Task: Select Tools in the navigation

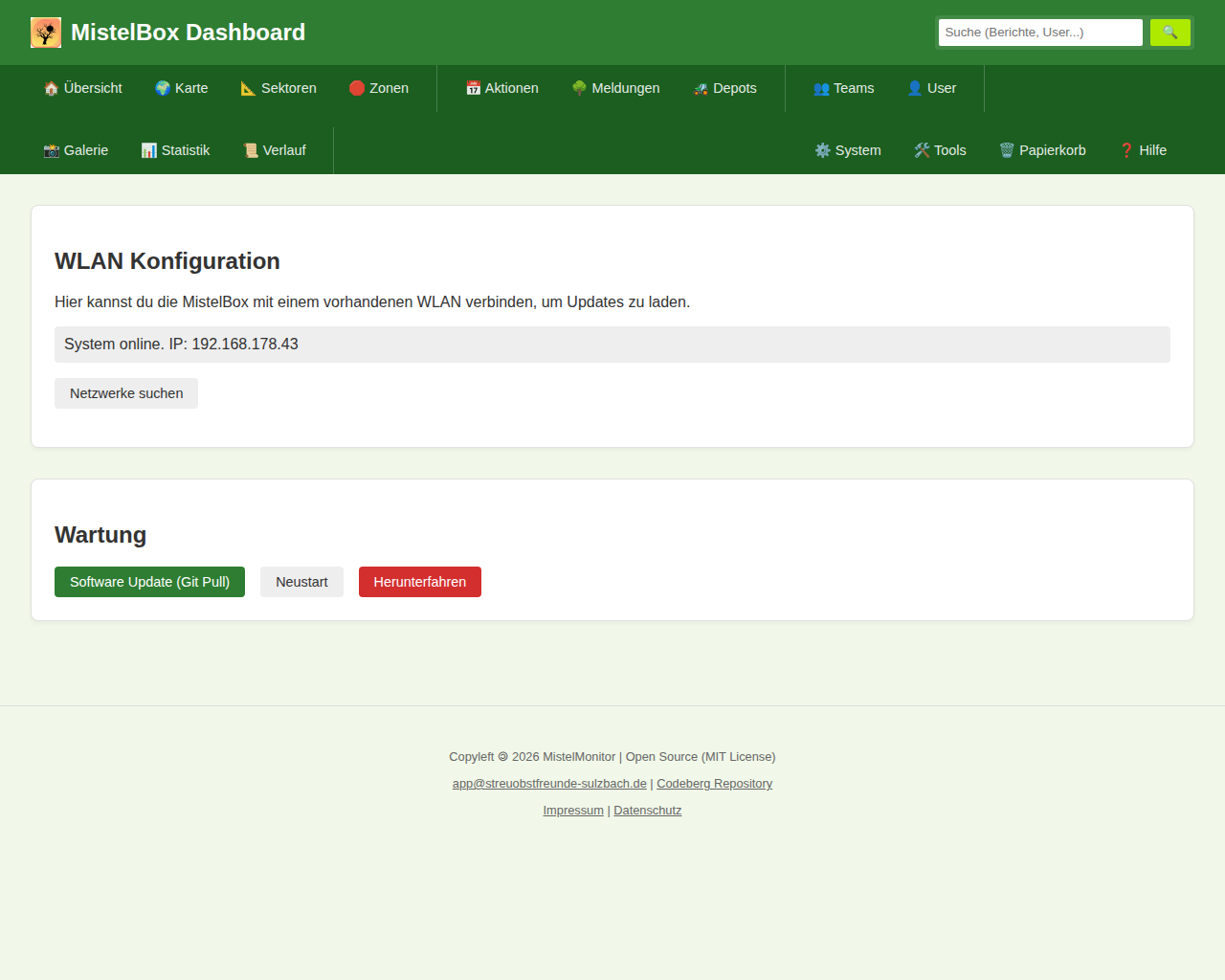Action: pyautogui.click(x=940, y=150)
